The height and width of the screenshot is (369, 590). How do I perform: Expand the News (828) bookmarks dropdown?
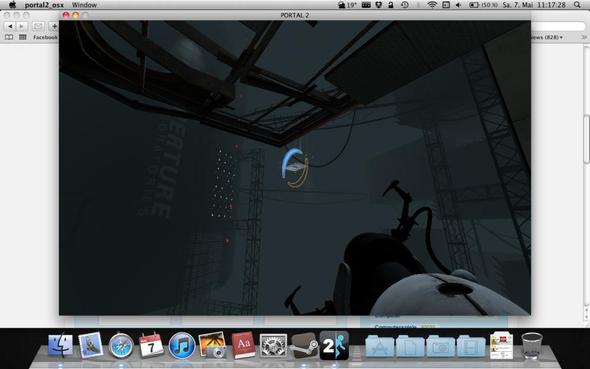point(547,37)
